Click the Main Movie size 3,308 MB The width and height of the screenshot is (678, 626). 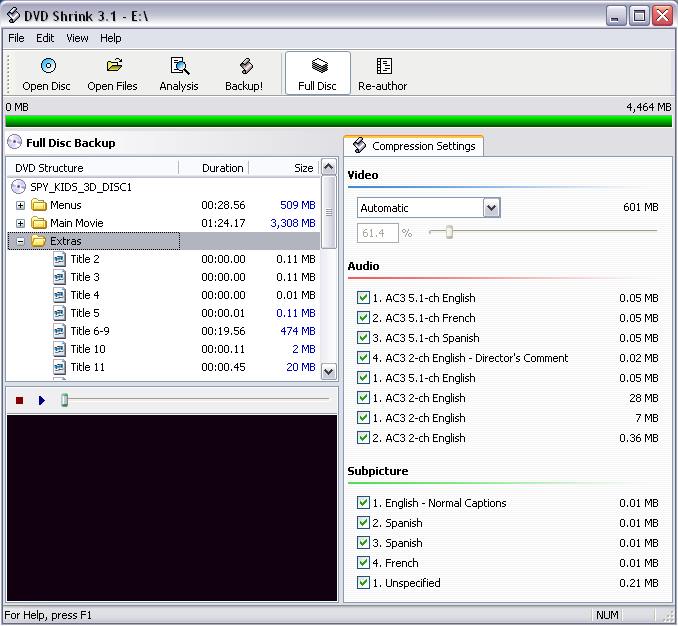293,223
